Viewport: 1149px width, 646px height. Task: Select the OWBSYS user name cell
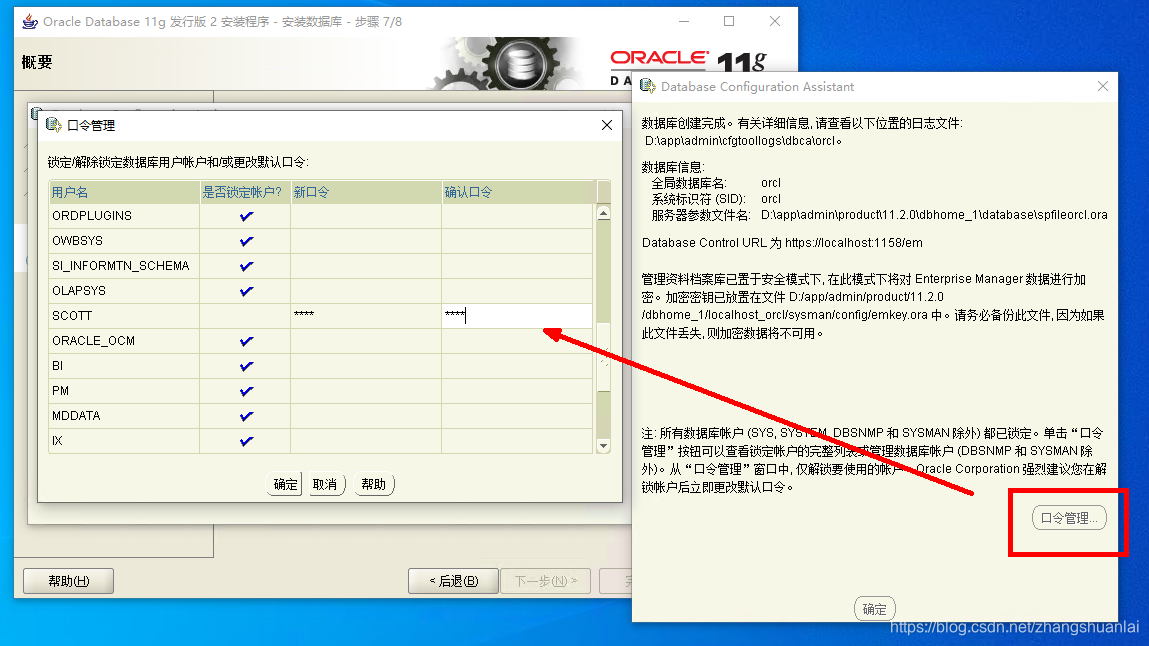tap(124, 241)
